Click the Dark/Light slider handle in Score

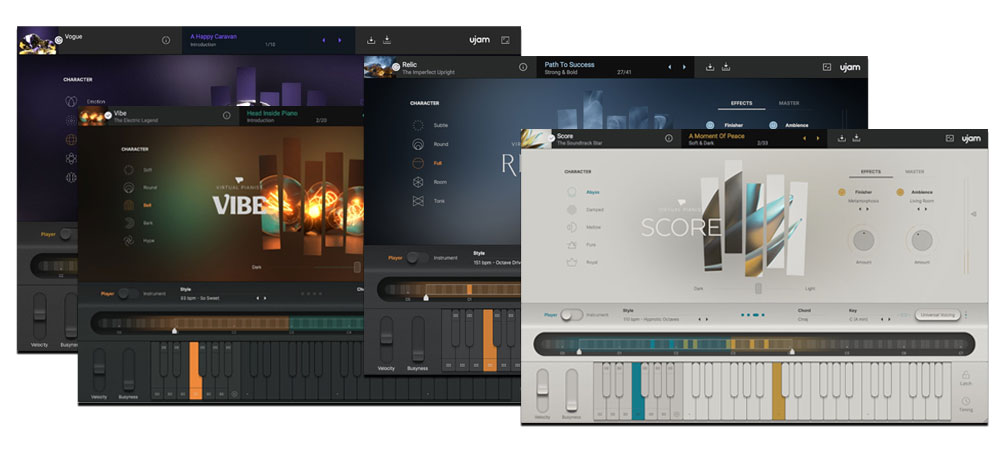(758, 288)
